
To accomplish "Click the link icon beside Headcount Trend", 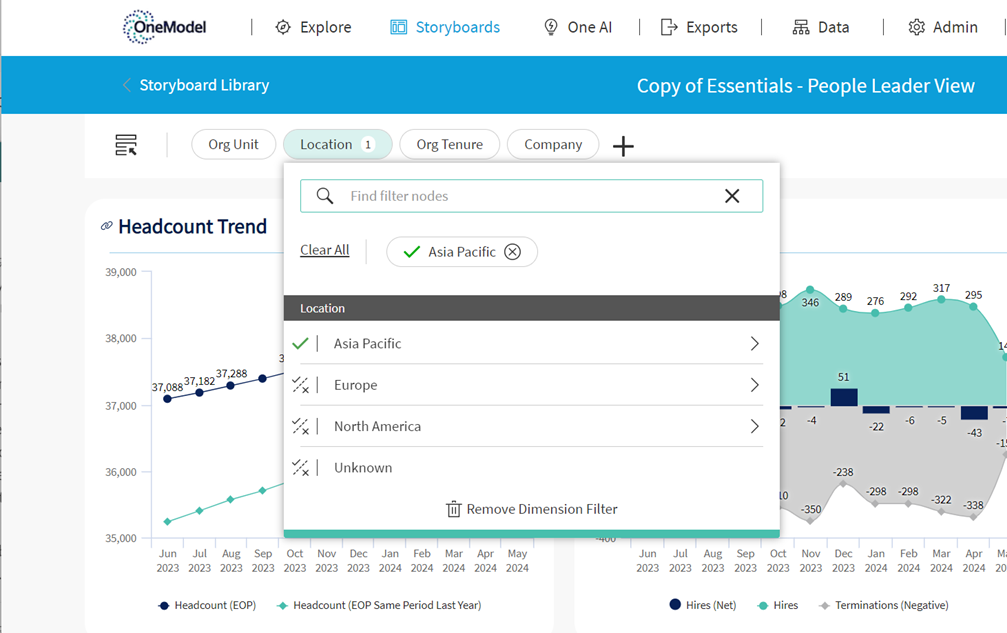I will (107, 227).
